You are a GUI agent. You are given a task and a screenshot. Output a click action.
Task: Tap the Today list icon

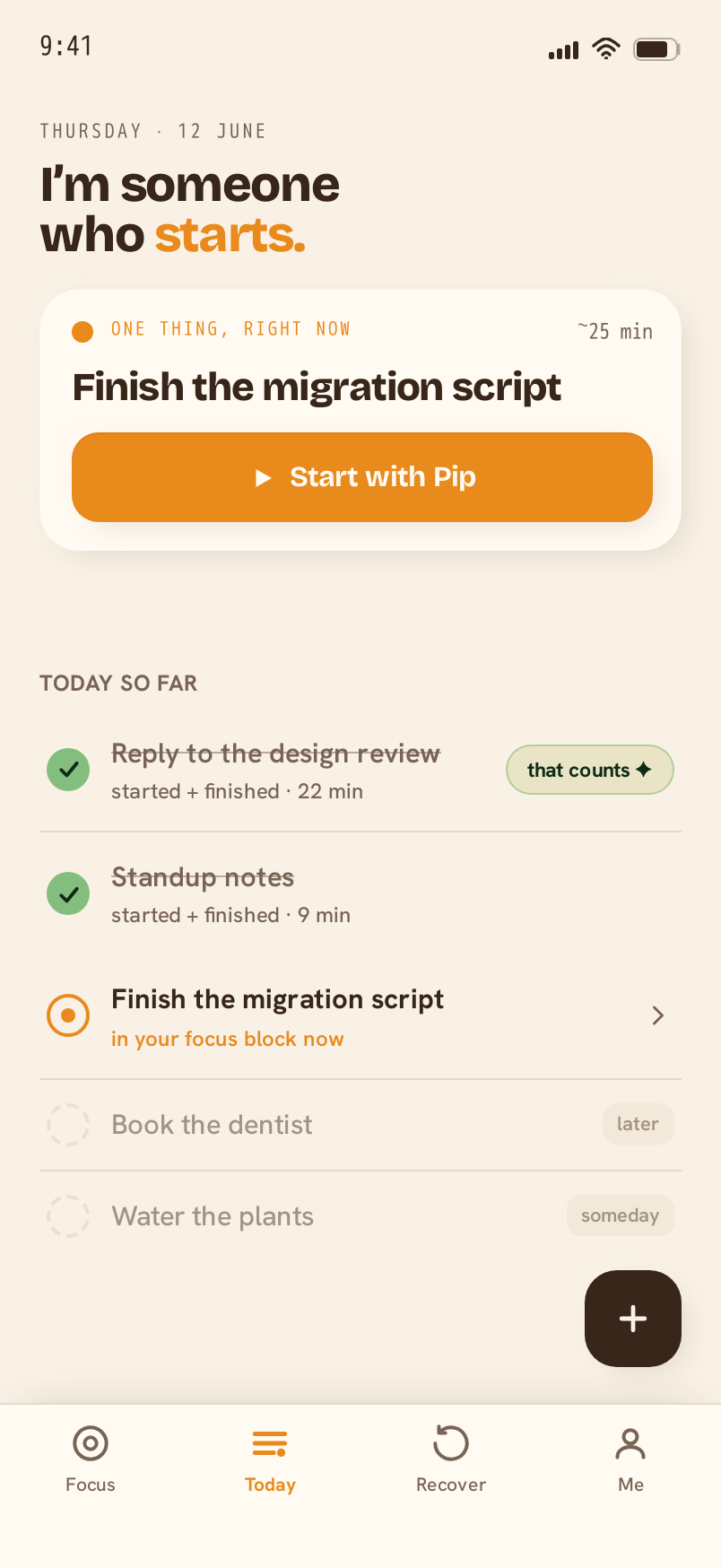pos(270,1443)
